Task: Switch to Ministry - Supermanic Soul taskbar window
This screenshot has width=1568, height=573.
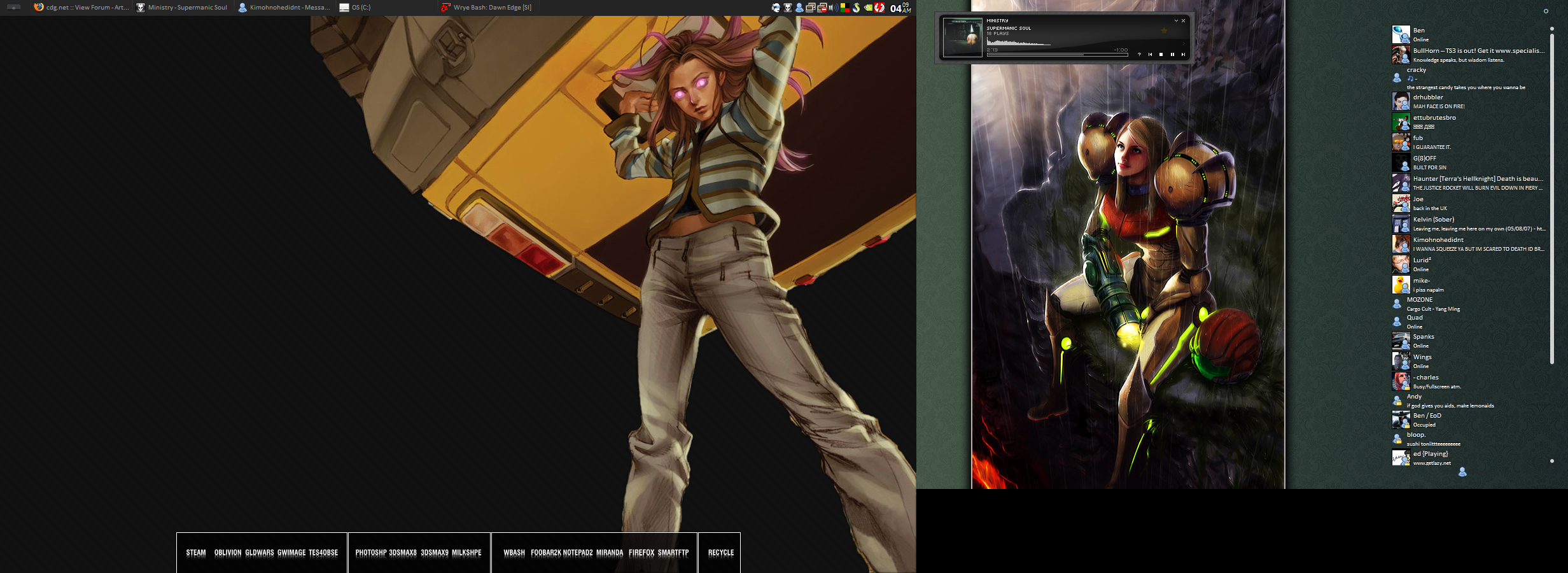Action: [x=182, y=8]
